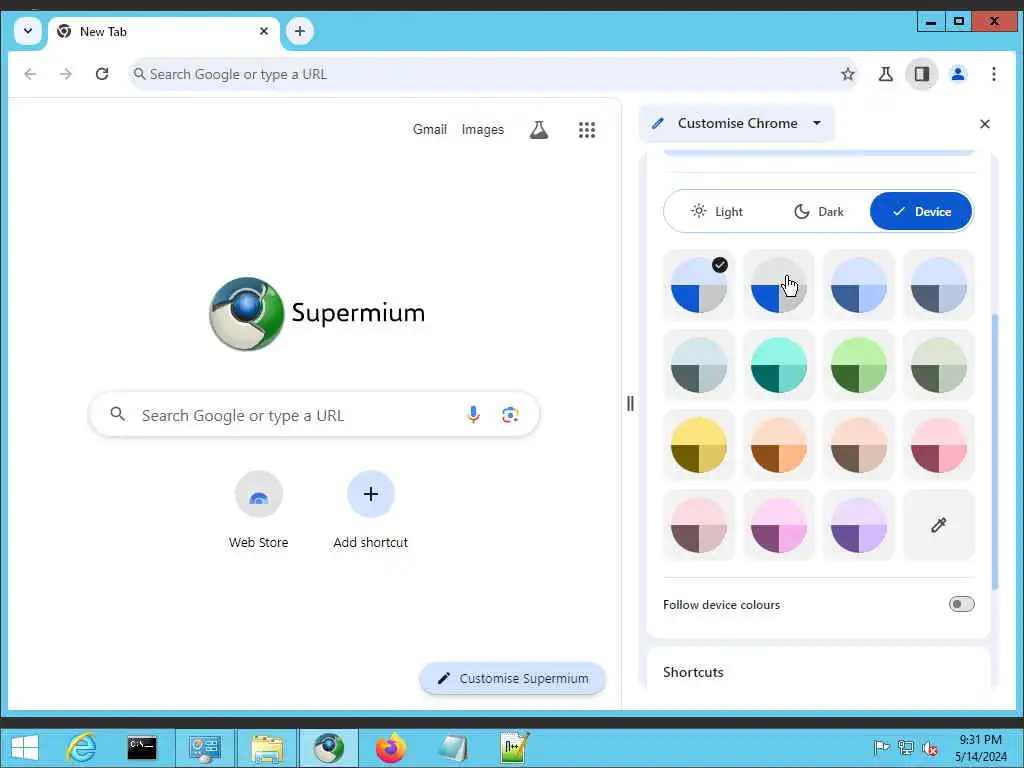Viewport: 1024px width, 768px height.
Task: Open the Images link
Action: pyautogui.click(x=483, y=129)
